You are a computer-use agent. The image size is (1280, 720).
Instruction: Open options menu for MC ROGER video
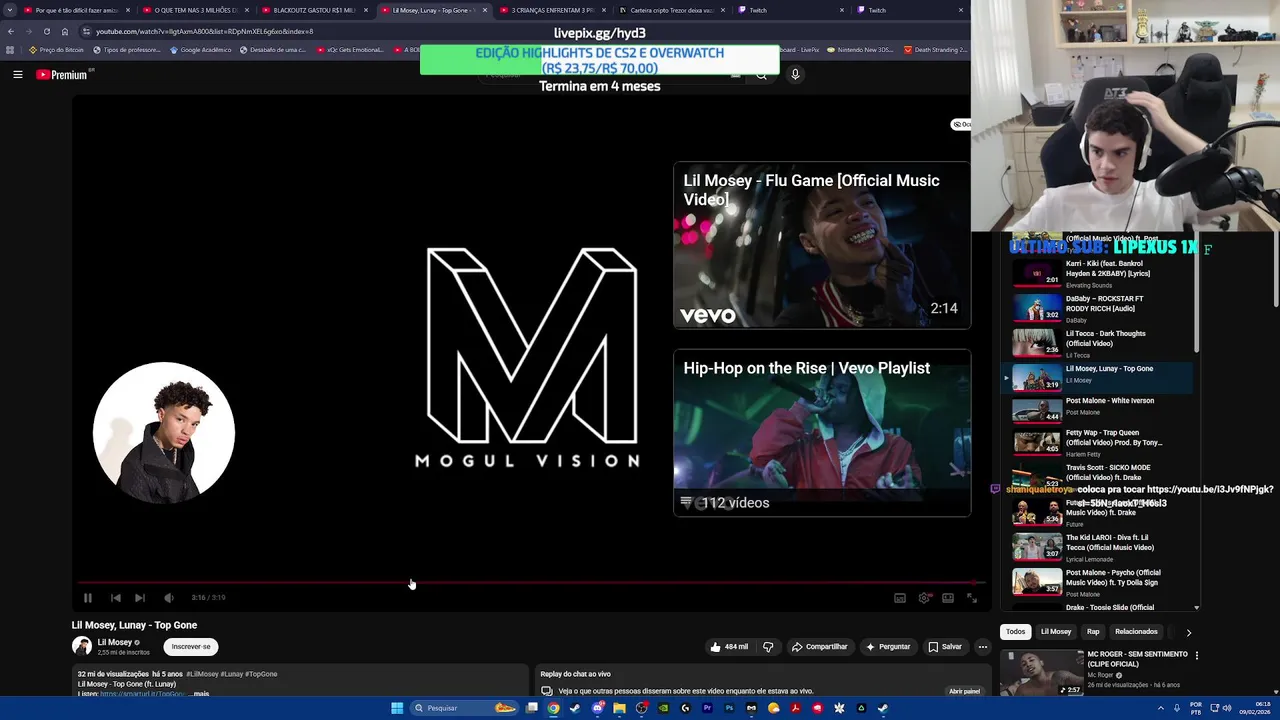click(x=1196, y=656)
